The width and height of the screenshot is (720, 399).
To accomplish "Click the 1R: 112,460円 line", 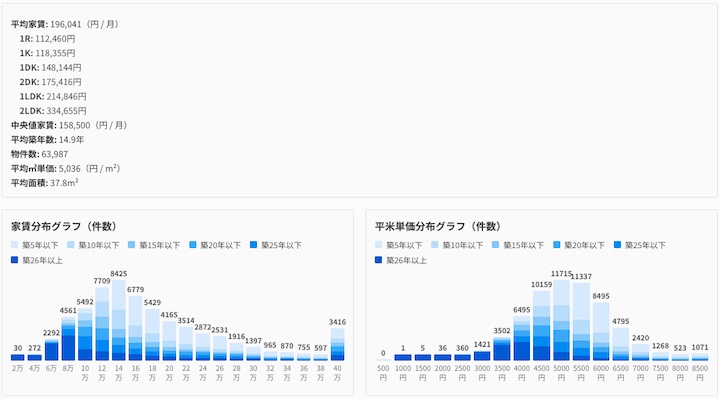I will (x=47, y=39).
